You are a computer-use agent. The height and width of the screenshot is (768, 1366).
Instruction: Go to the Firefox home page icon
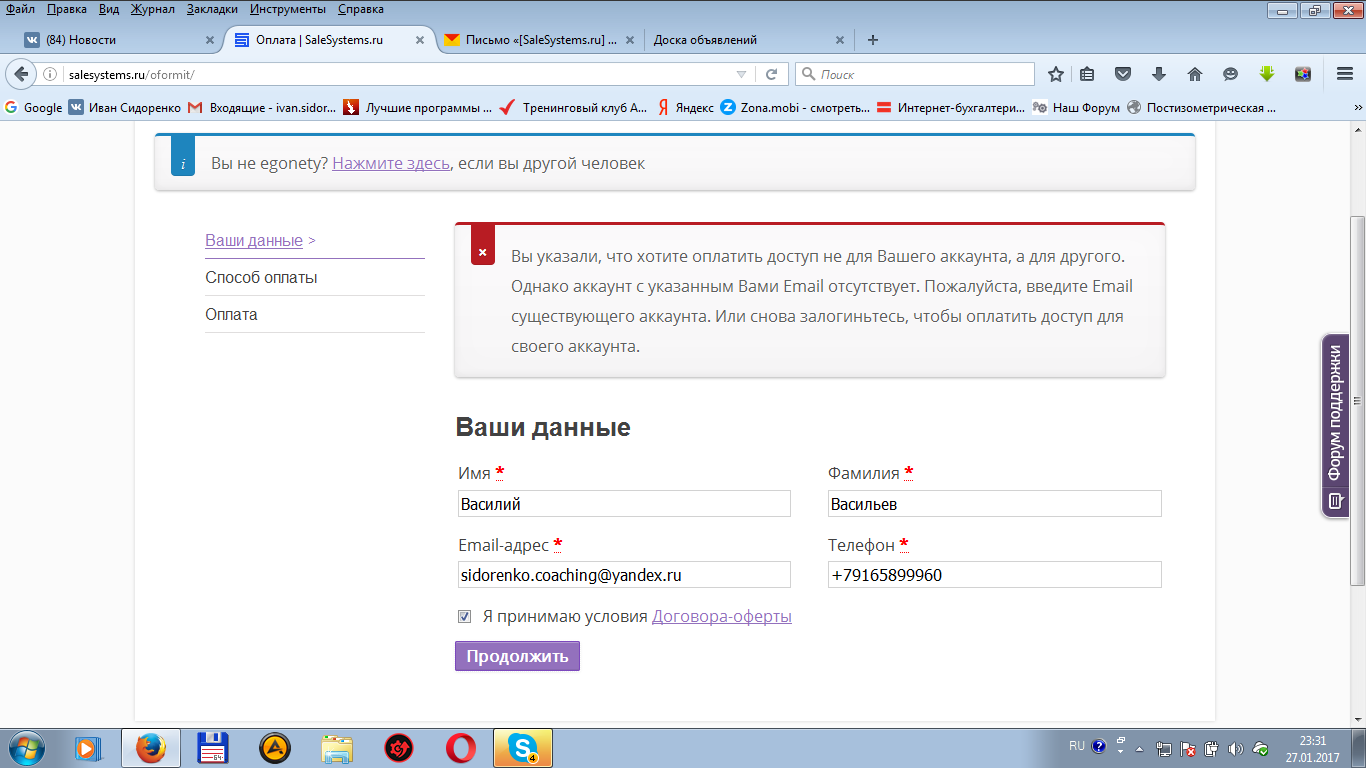[1194, 74]
